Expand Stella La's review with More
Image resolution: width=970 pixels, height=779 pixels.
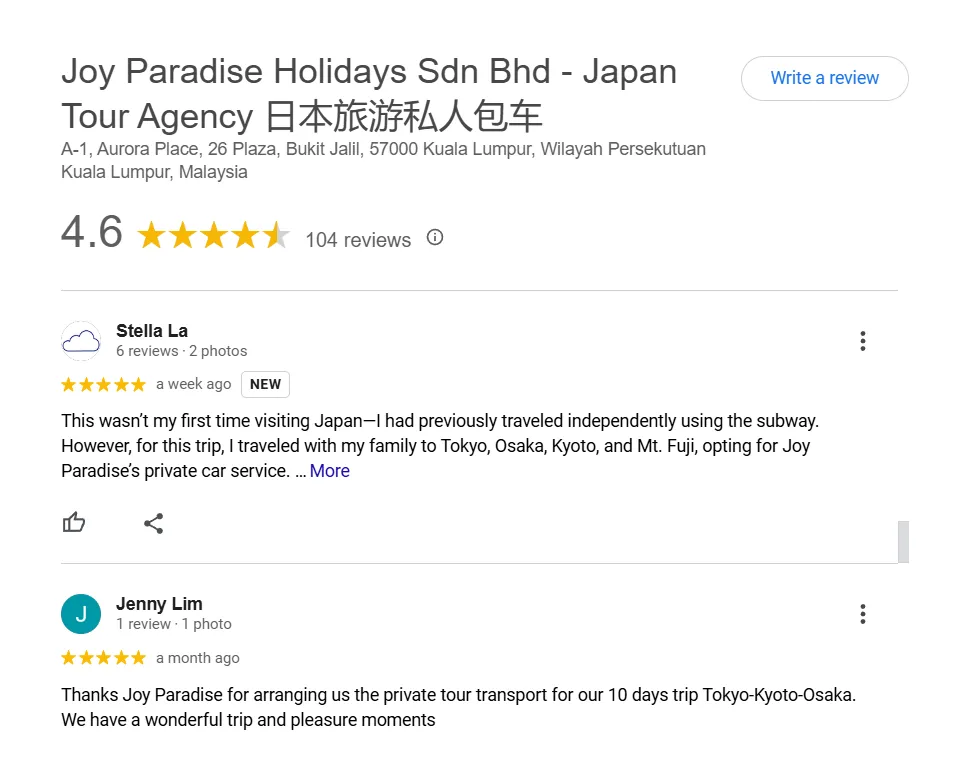click(x=330, y=471)
